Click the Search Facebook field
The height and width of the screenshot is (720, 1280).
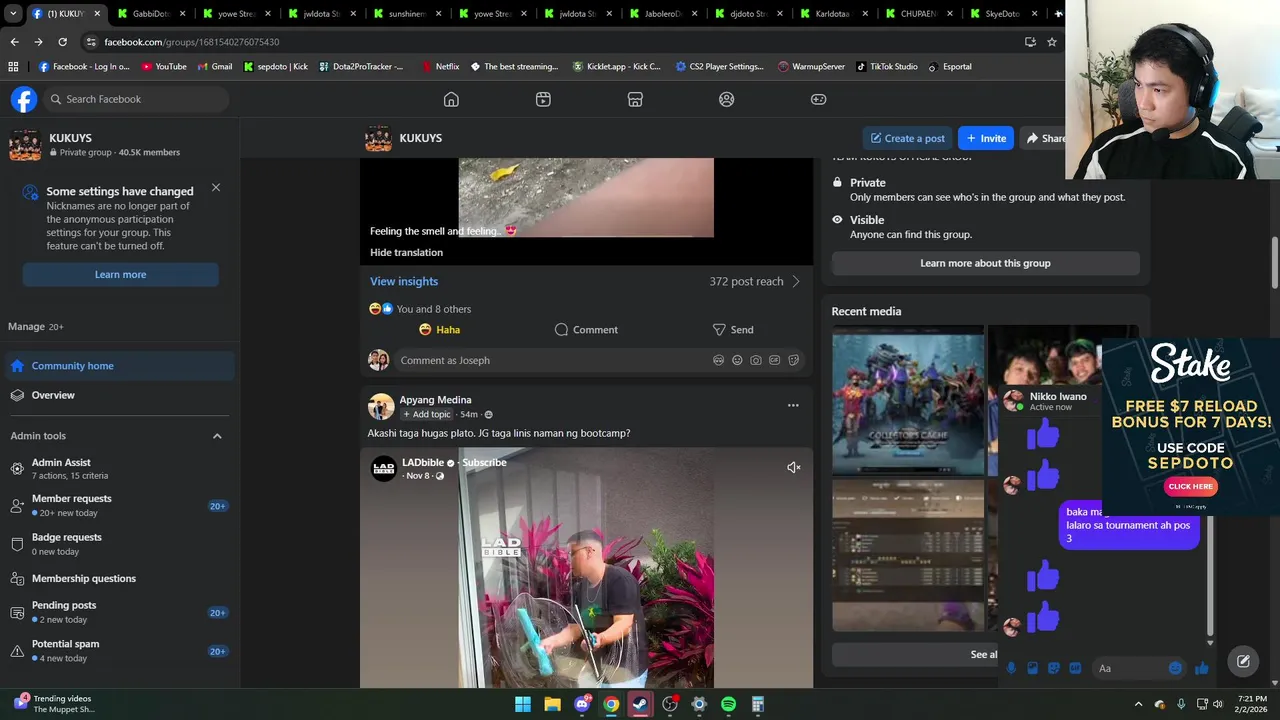pyautogui.click(x=136, y=99)
